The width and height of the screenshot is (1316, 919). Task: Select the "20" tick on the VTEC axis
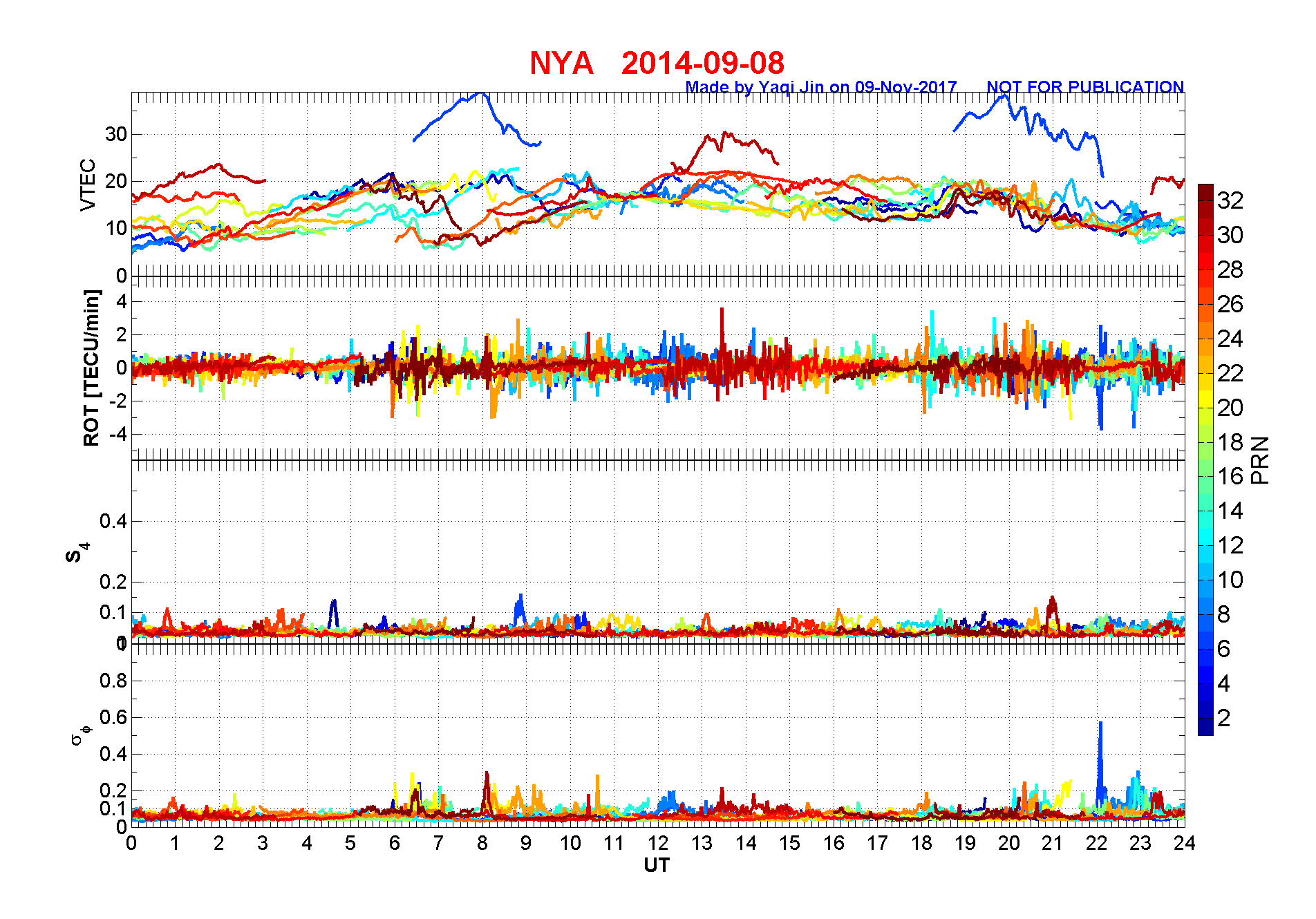coord(115,181)
